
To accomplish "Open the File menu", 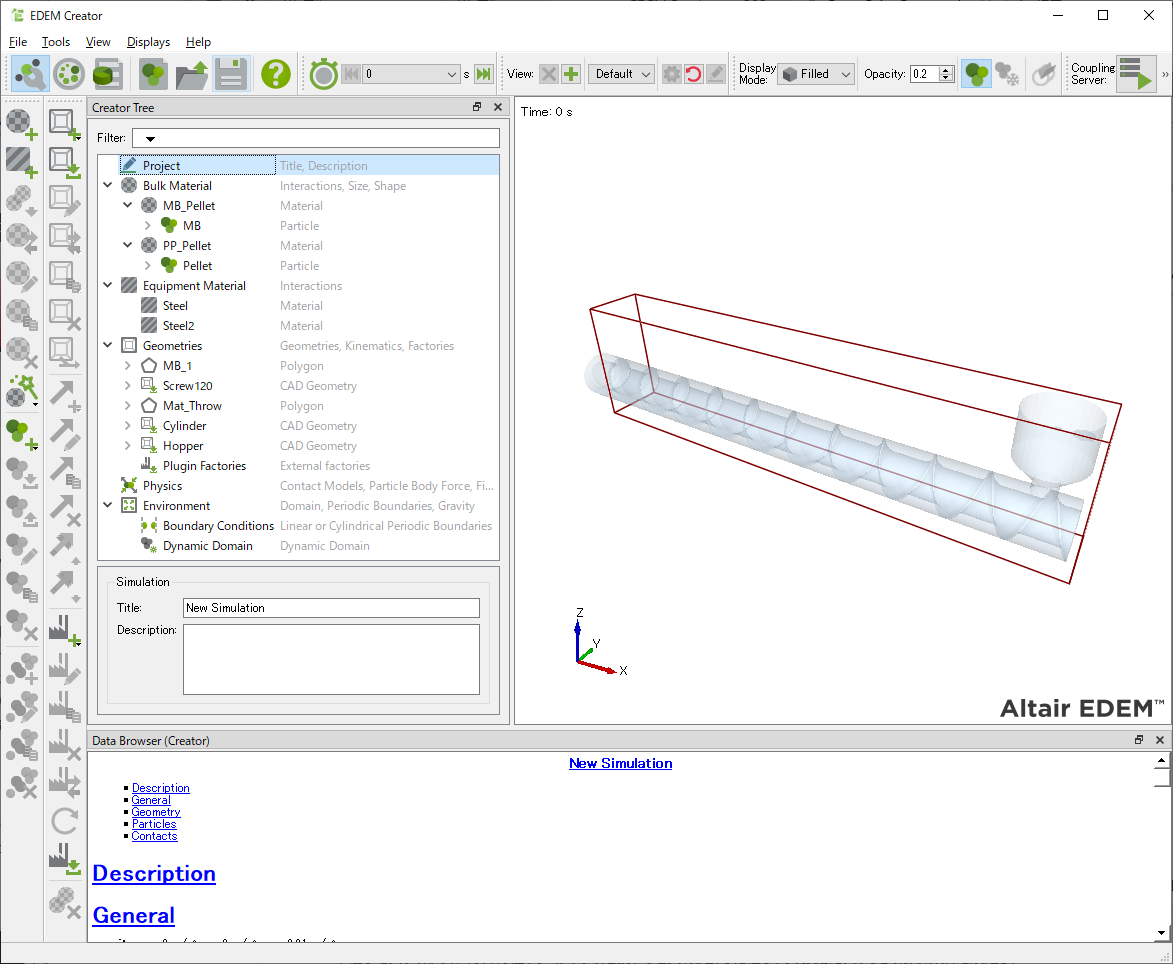I will tap(18, 42).
